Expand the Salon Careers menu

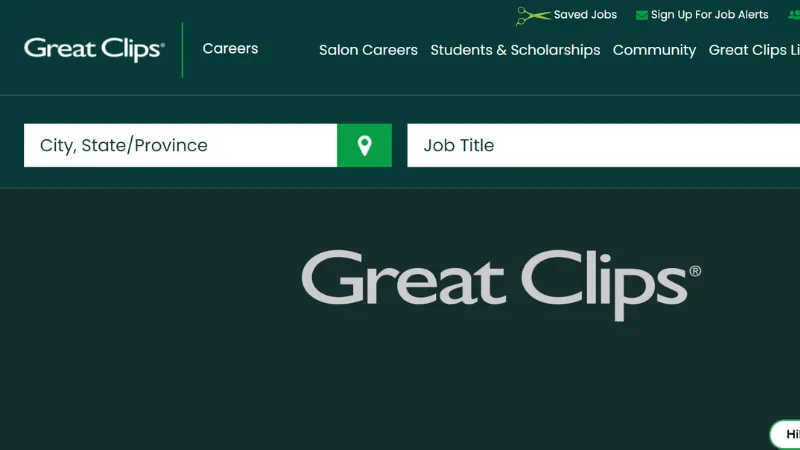tap(368, 50)
